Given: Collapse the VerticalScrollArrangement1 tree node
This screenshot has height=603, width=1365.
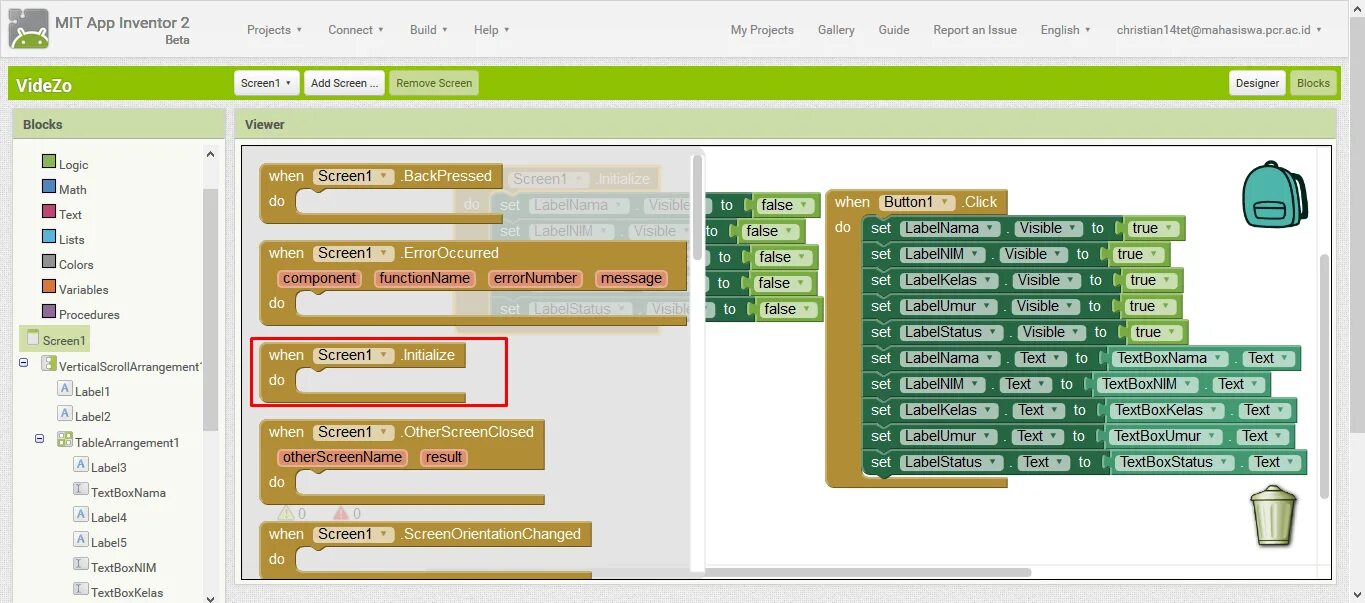Looking at the screenshot, I should point(23,364).
